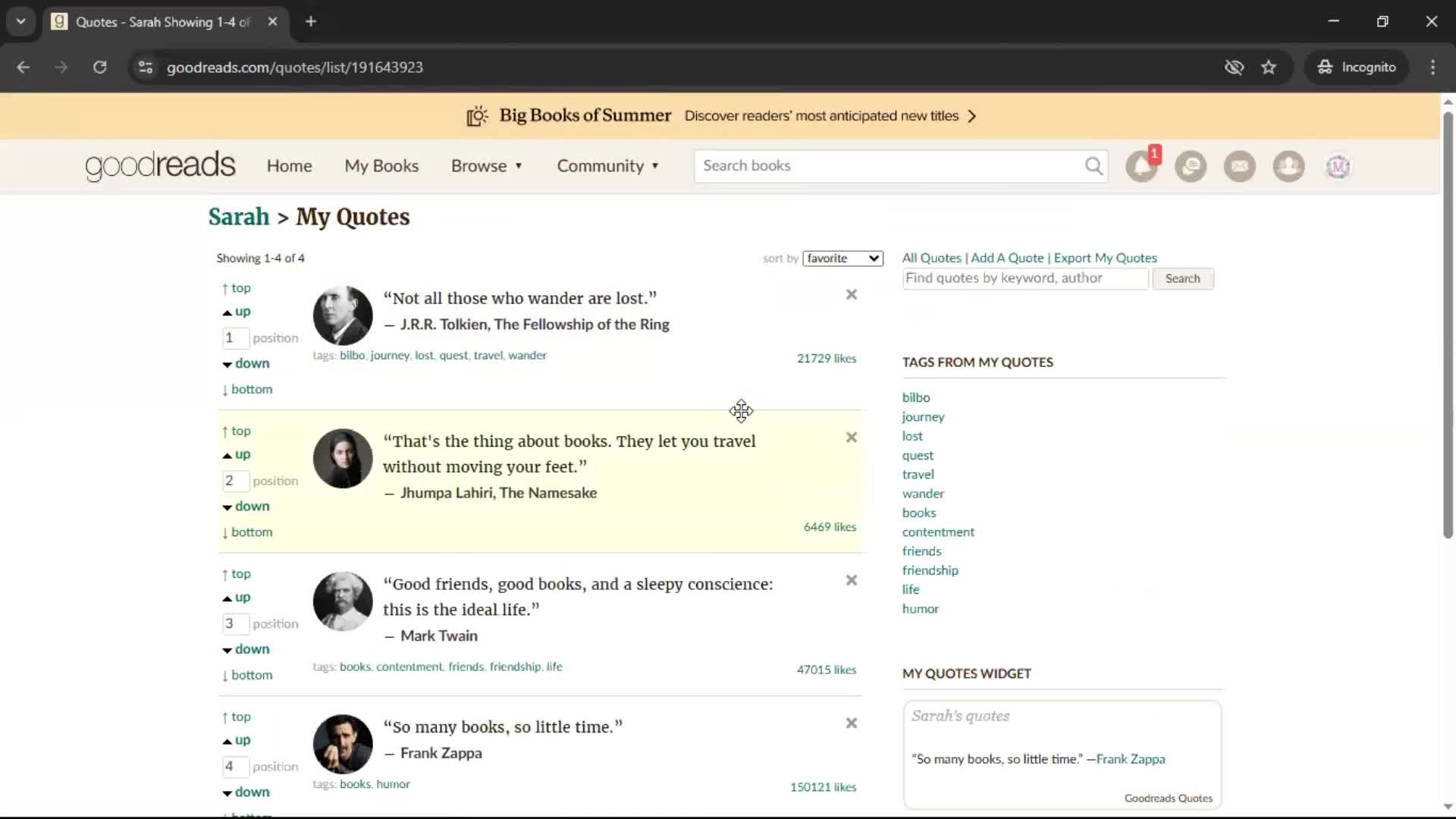This screenshot has height=819, width=1456.
Task: Open the friendship tag in sidebar
Action: (930, 570)
